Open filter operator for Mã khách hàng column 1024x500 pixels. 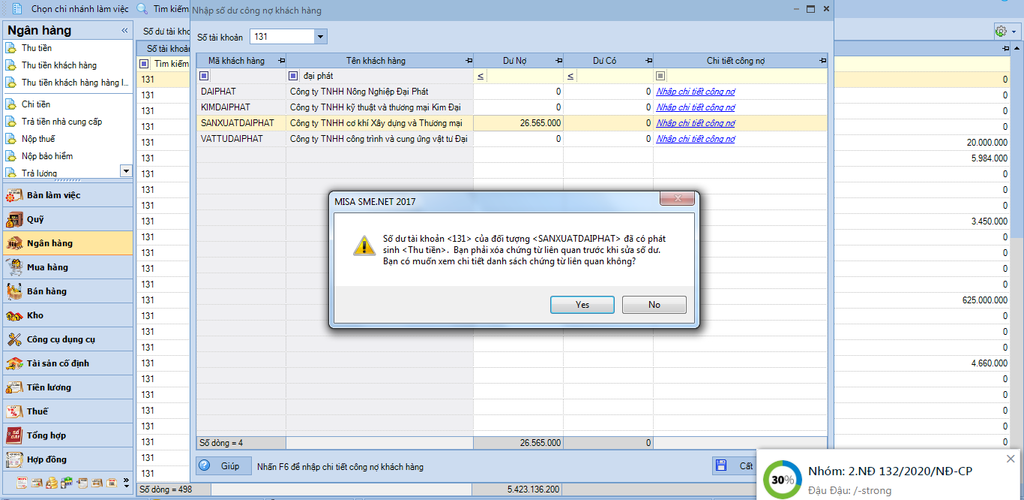pos(204,76)
